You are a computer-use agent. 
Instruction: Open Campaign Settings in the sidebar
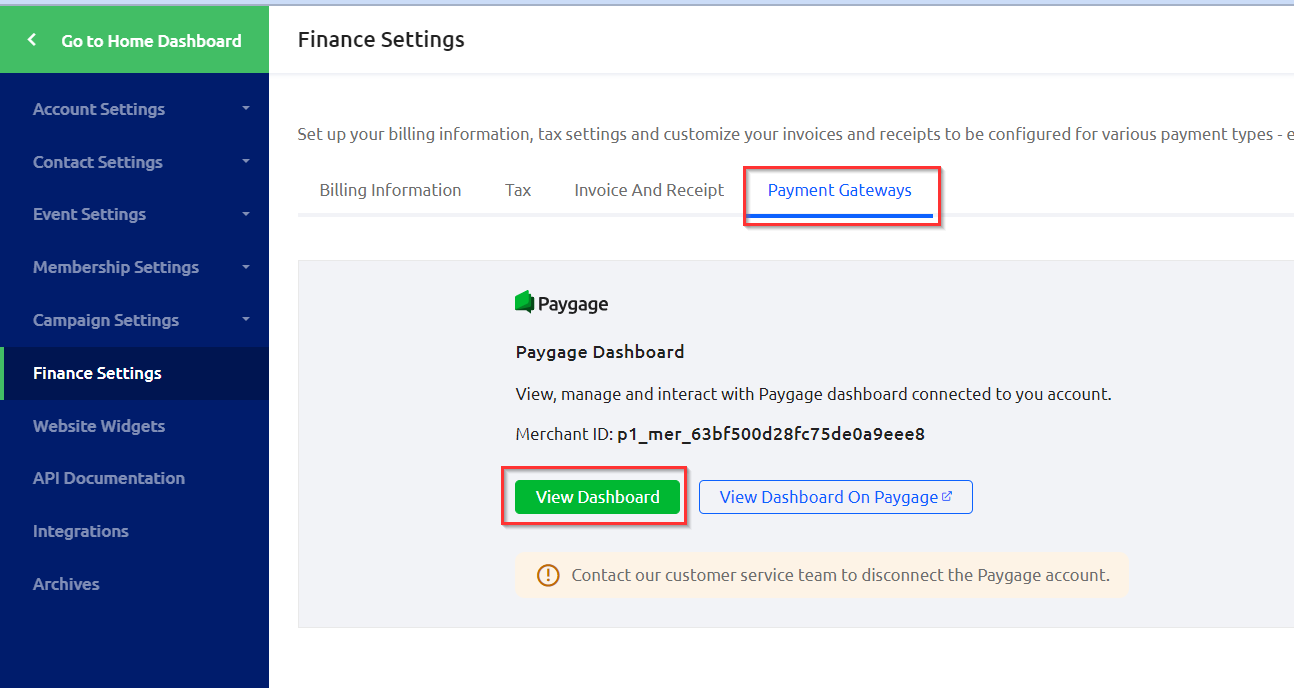click(x=134, y=320)
